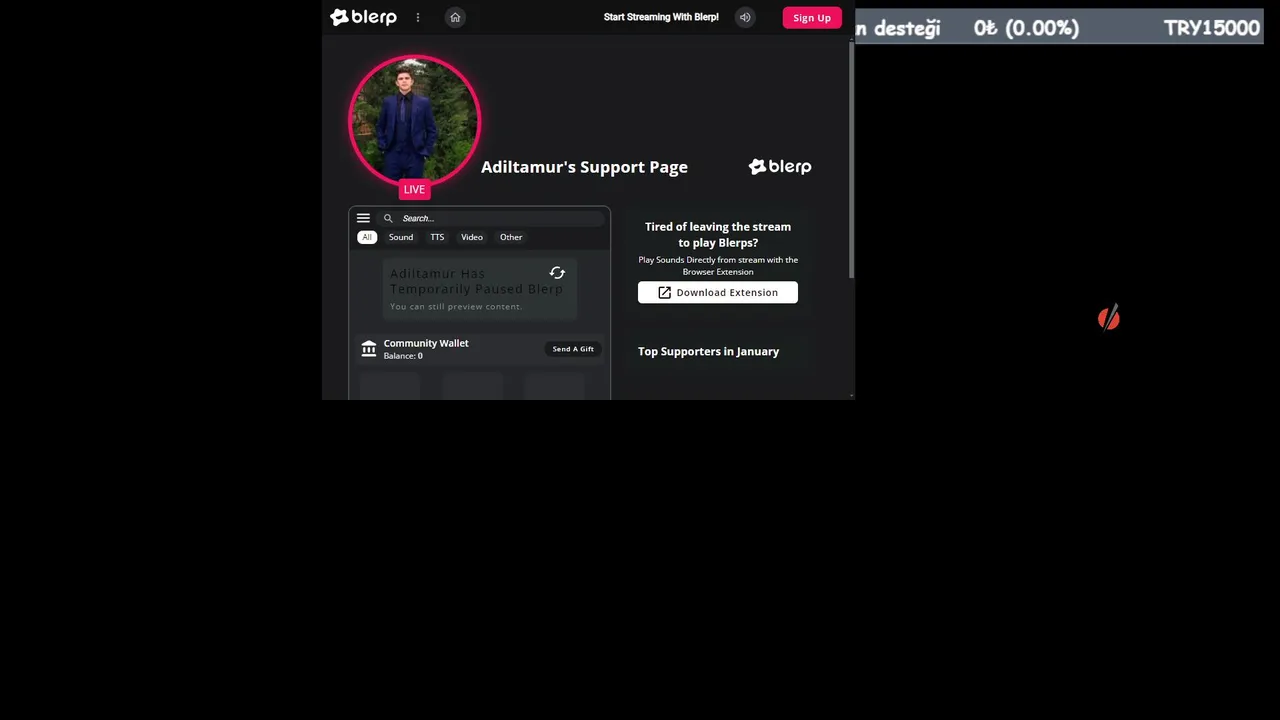Select the Sound filter tab
This screenshot has width=1280, height=720.
tap(401, 237)
